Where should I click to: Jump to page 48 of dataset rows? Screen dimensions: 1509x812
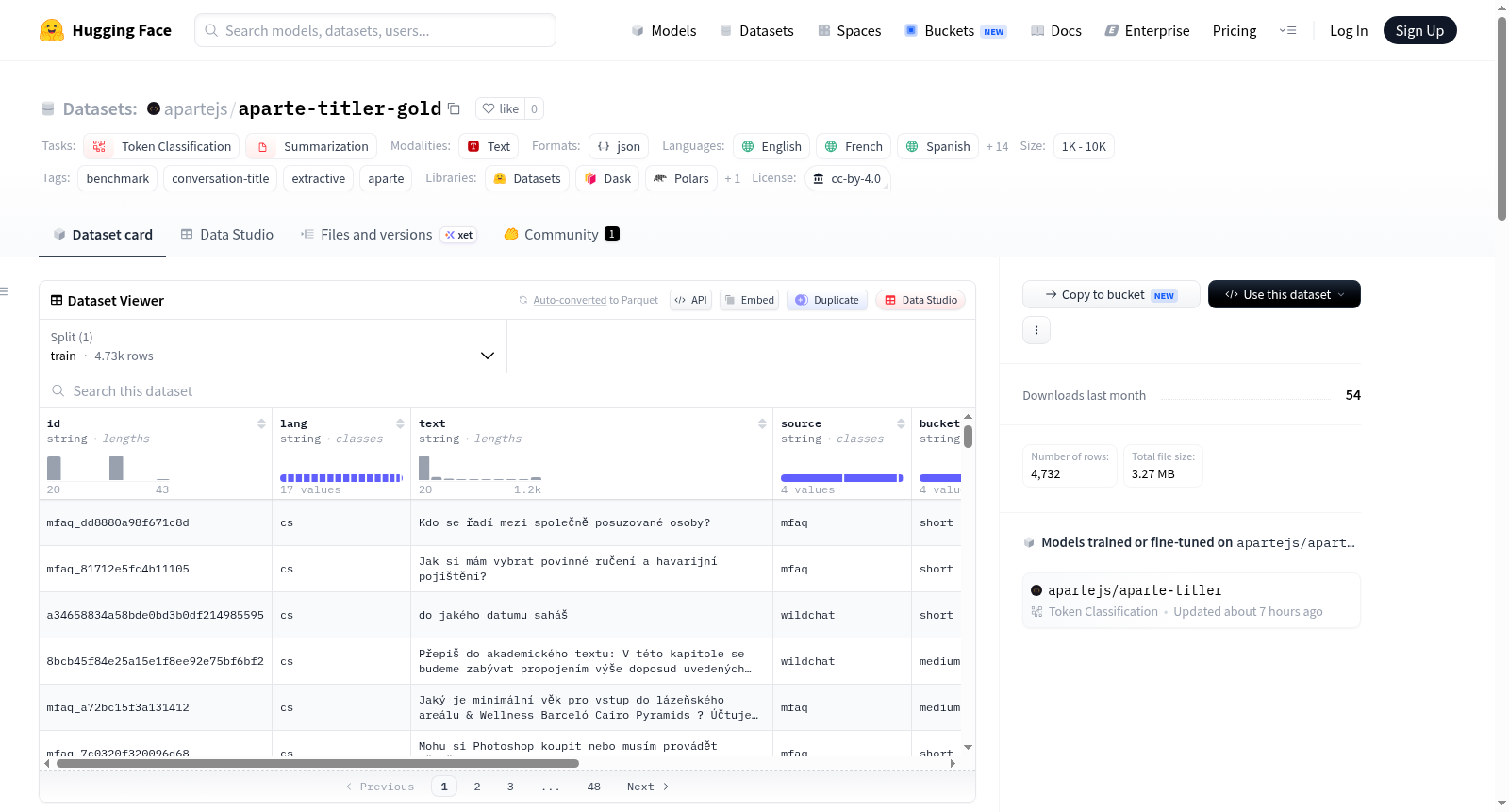pyautogui.click(x=593, y=787)
